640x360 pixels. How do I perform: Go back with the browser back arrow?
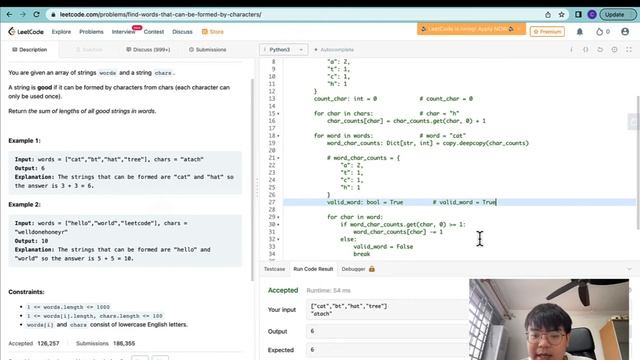[x=9, y=14]
